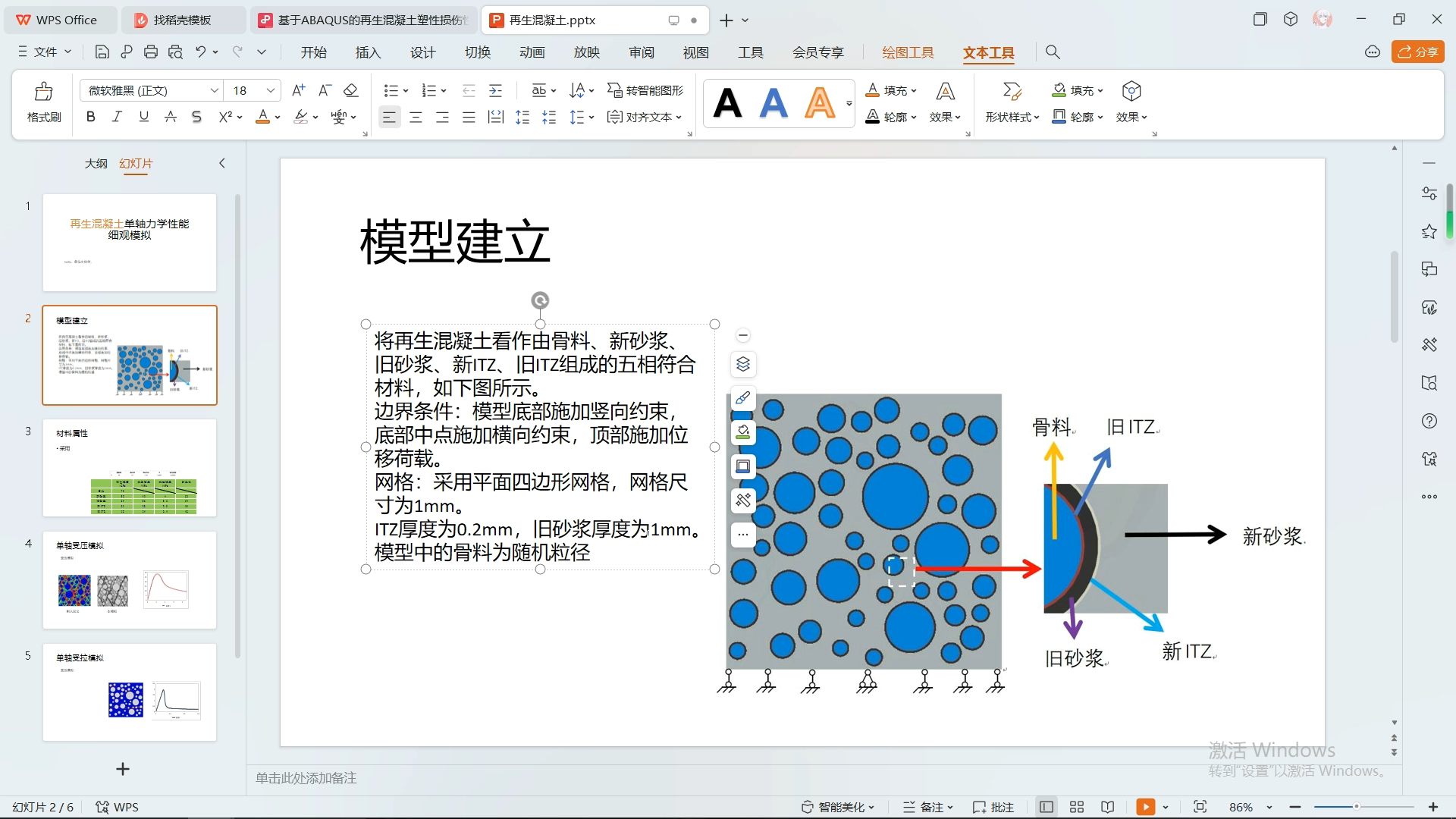The image size is (1456, 819).
Task: Open the 动画 ribbon tab
Action: tap(532, 52)
